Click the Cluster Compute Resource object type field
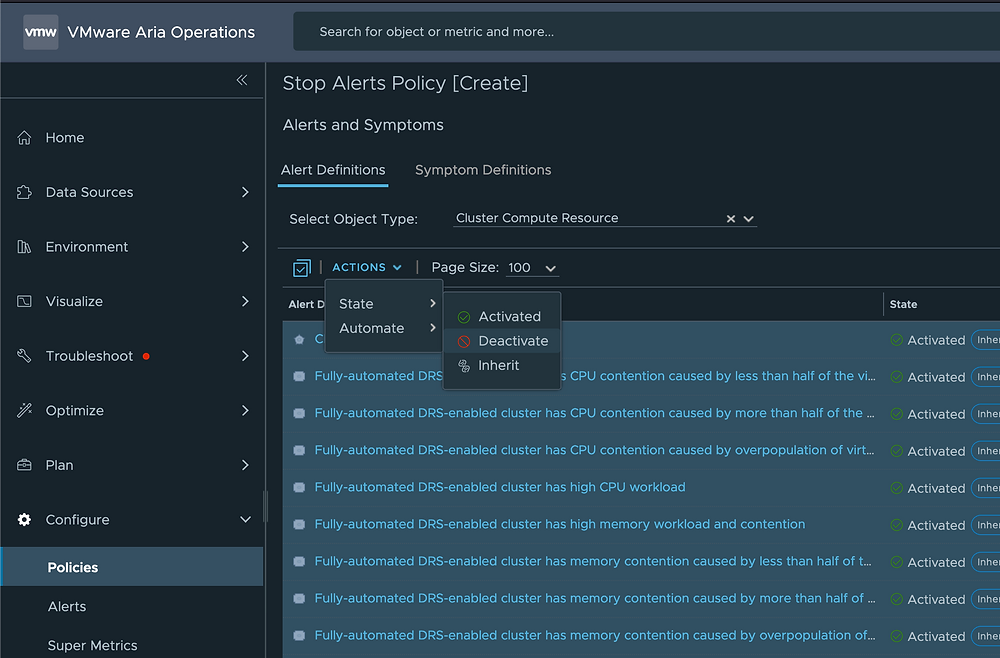1000x658 pixels. pos(606,218)
